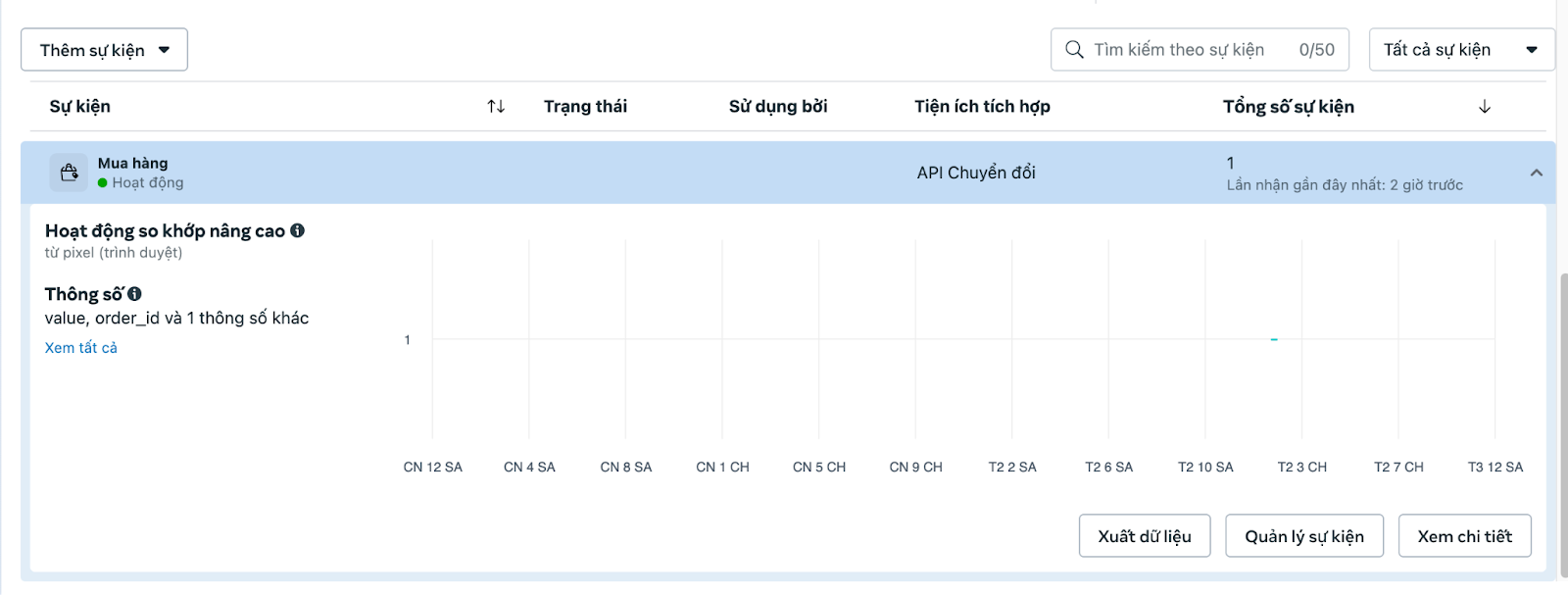The width and height of the screenshot is (1568, 595).
Task: Click info icon next to Hoạt động so khớp nâng cao
Action: click(x=297, y=230)
